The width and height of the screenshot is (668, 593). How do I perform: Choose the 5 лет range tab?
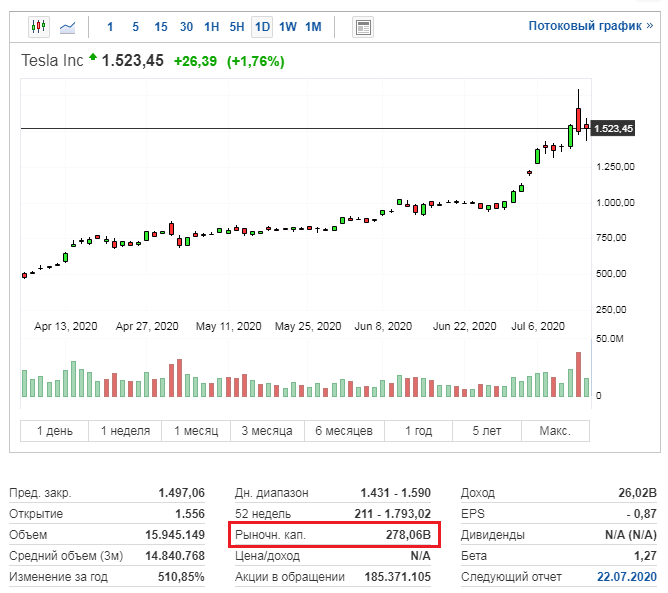pyautogui.click(x=487, y=431)
